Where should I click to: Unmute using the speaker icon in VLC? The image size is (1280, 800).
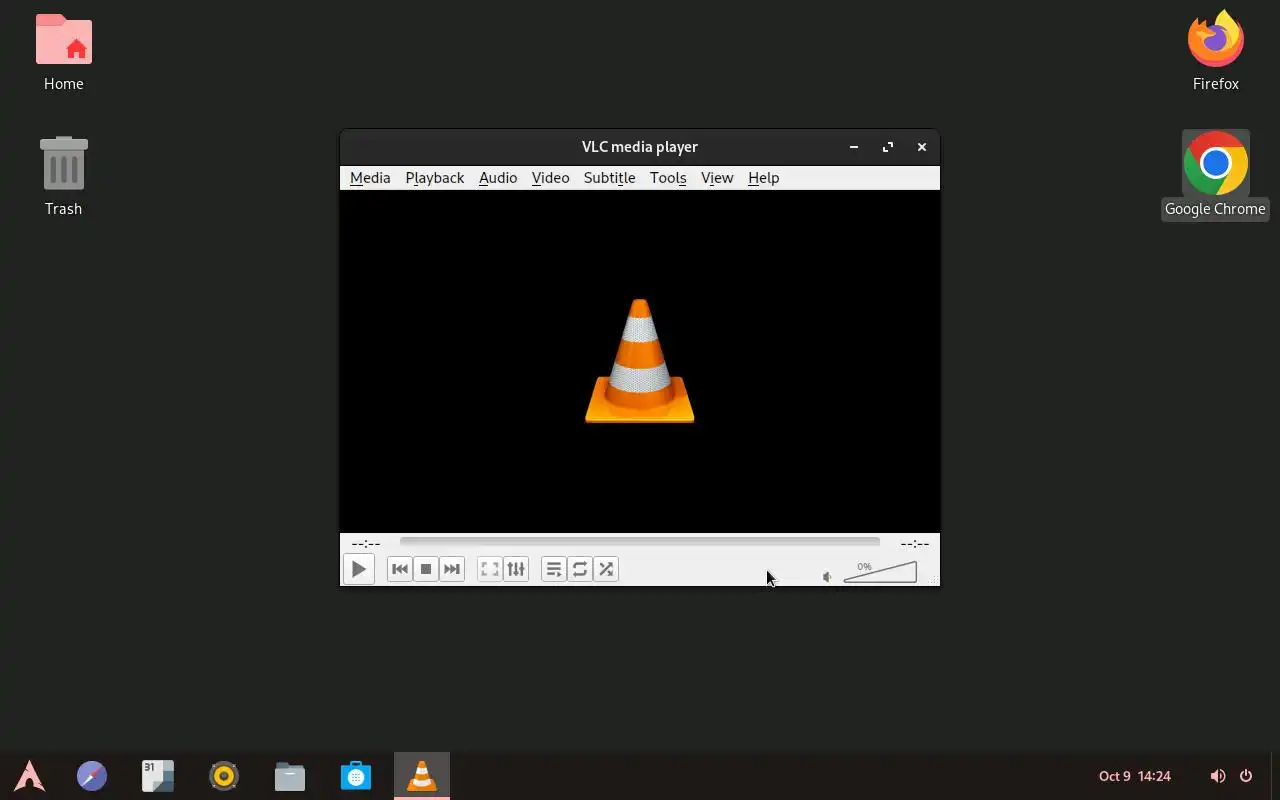[827, 577]
